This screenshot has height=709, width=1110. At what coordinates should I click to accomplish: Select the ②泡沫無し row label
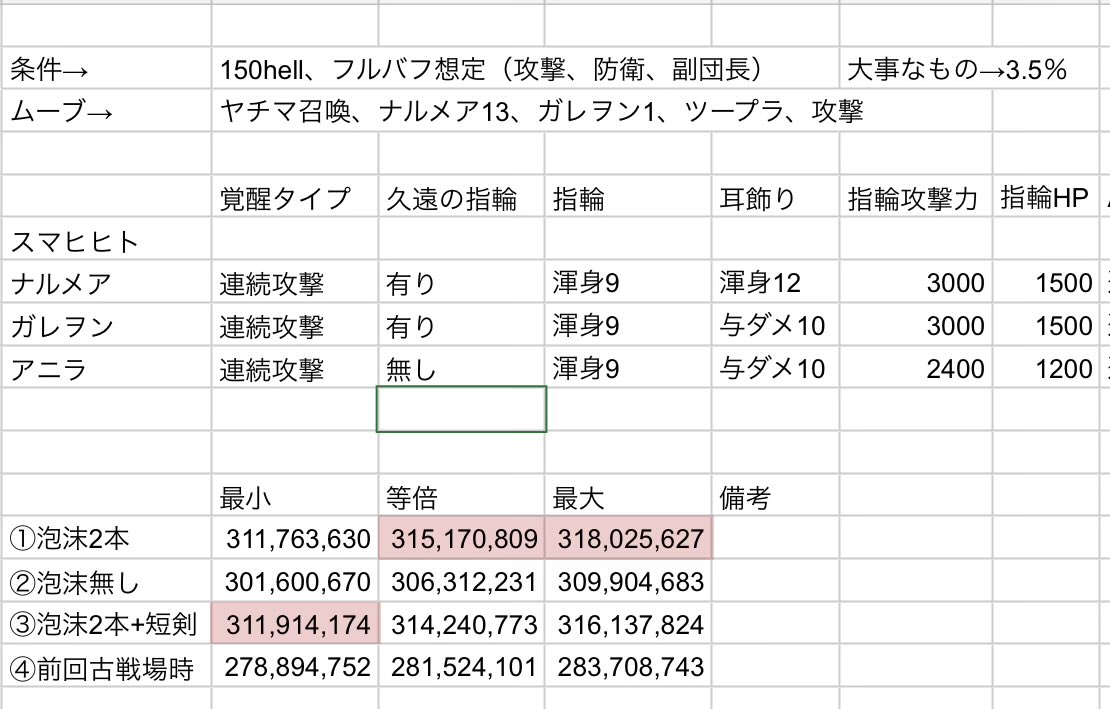[x=77, y=582]
